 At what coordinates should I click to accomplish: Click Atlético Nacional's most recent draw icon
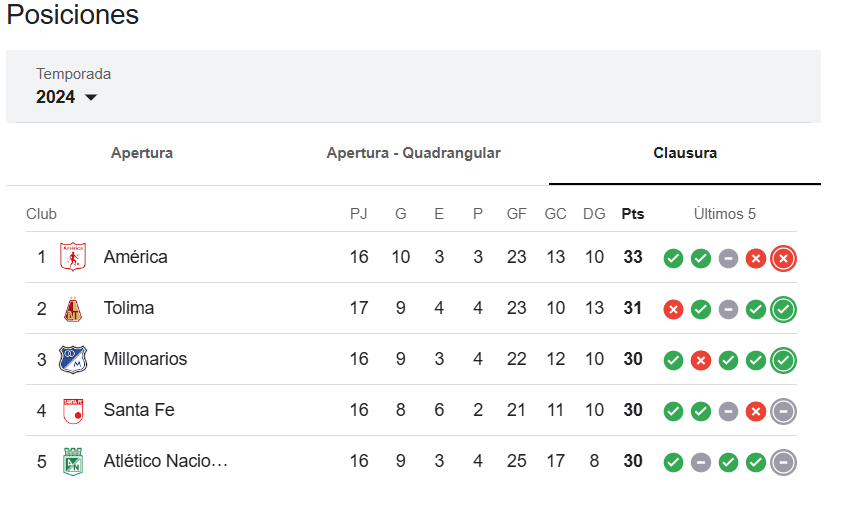coord(783,462)
